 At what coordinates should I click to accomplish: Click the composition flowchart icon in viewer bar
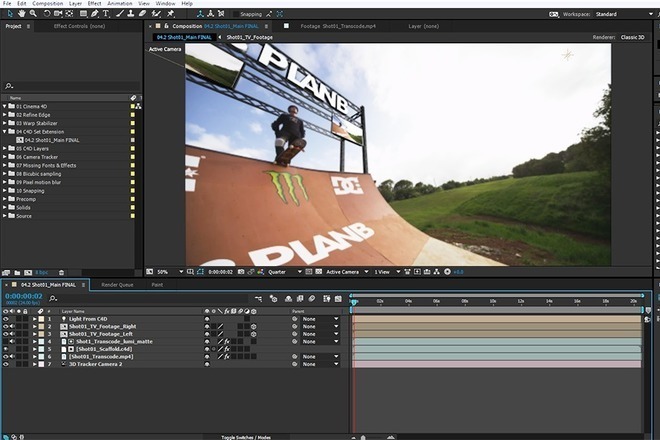[x=436, y=272]
